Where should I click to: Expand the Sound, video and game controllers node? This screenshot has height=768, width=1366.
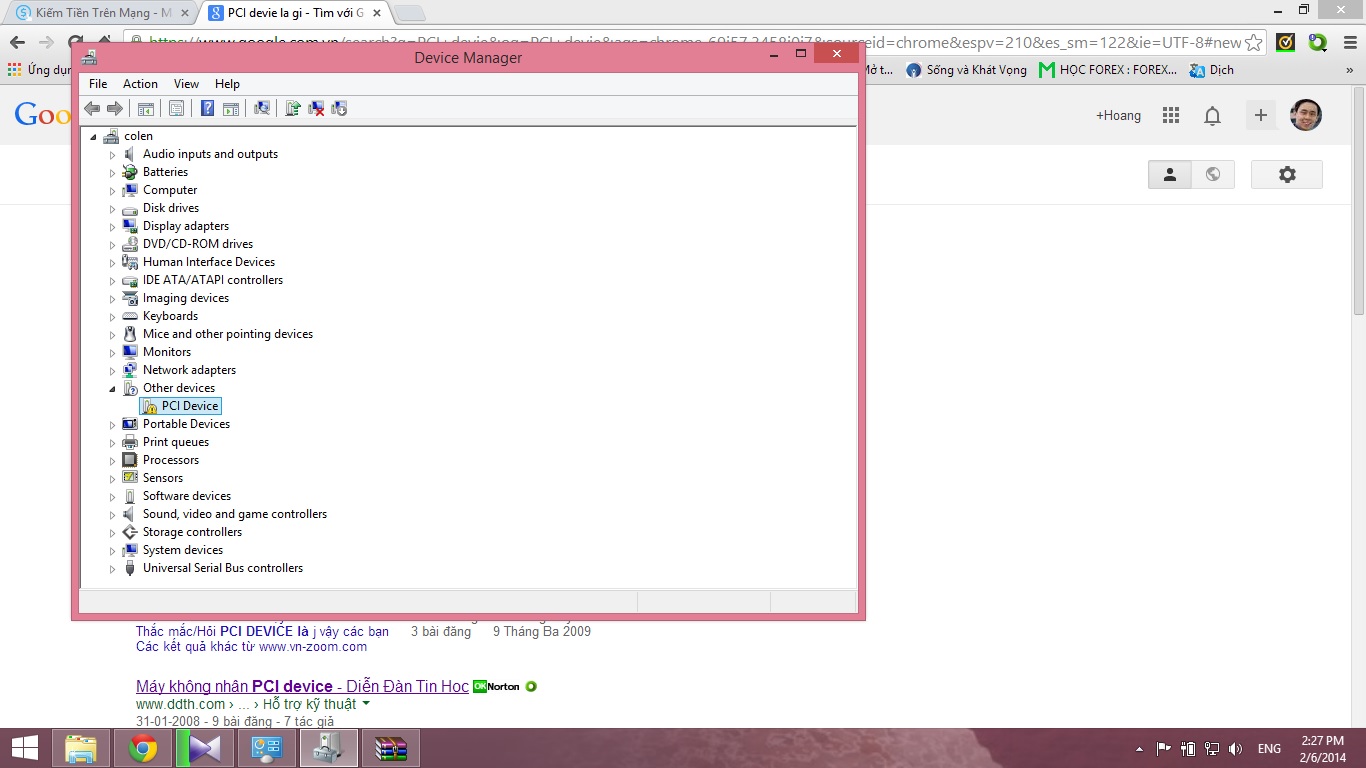tap(113, 515)
